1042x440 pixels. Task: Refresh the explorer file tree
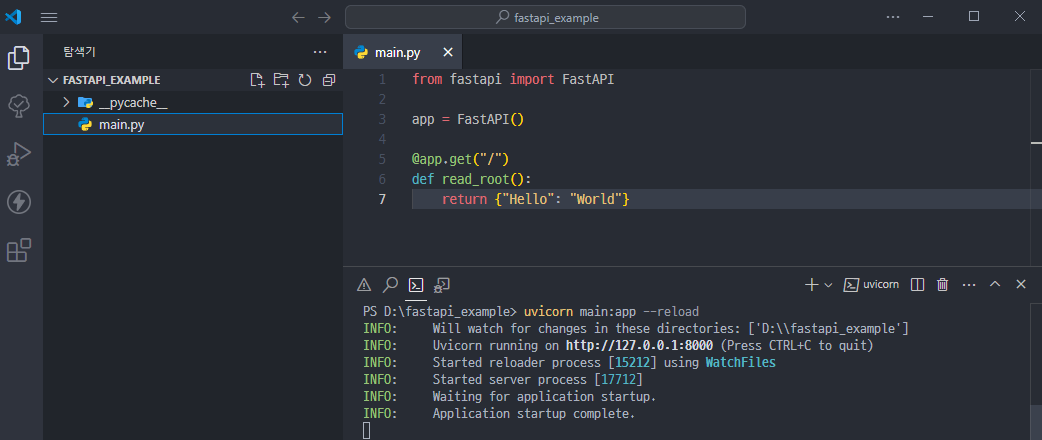coord(305,80)
